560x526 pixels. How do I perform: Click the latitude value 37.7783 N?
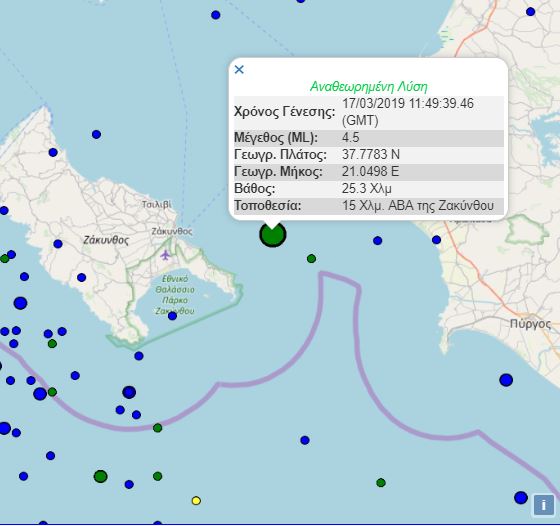371,154
